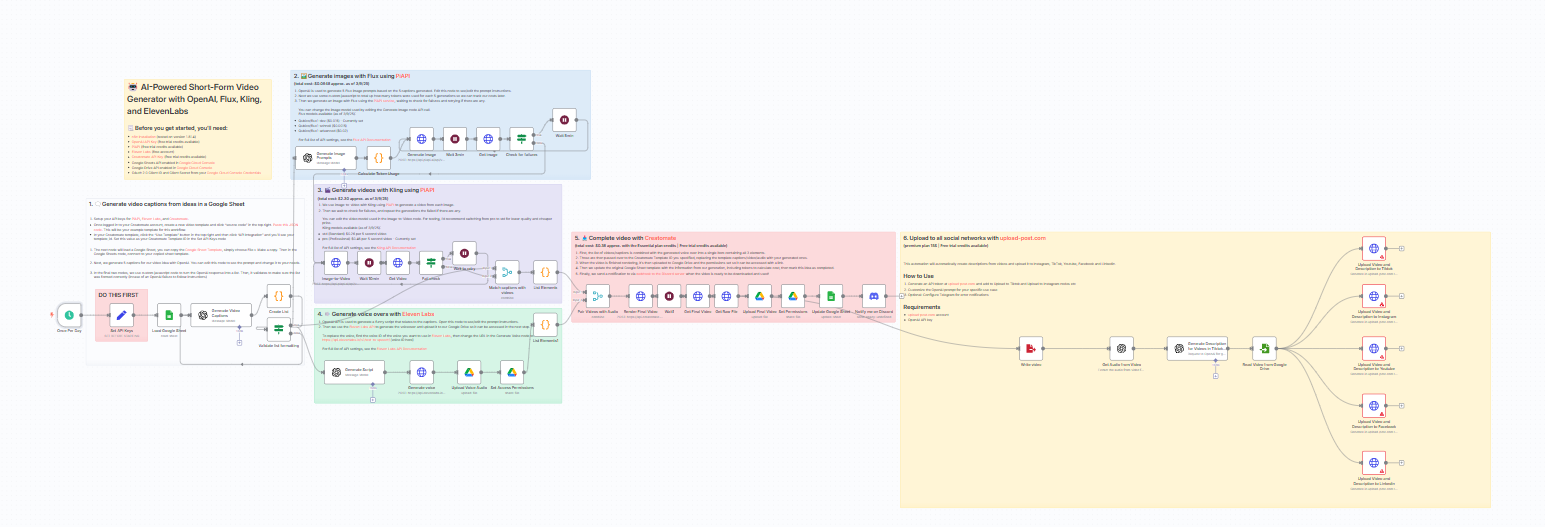This screenshot has width=1545, height=527.
Task: Select the Match captions with videos merge node
Action: [x=506, y=272]
